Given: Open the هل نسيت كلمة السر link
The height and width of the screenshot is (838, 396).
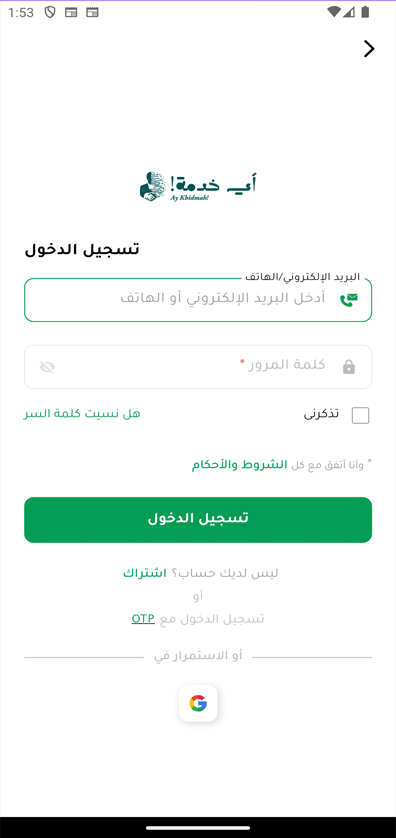Looking at the screenshot, I should (x=82, y=414).
